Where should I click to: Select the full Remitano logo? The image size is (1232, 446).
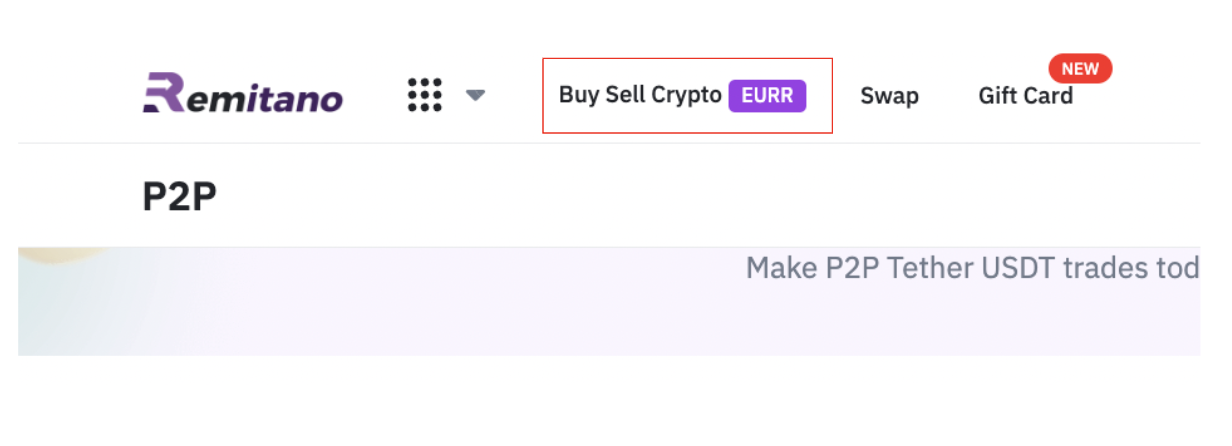(x=243, y=92)
